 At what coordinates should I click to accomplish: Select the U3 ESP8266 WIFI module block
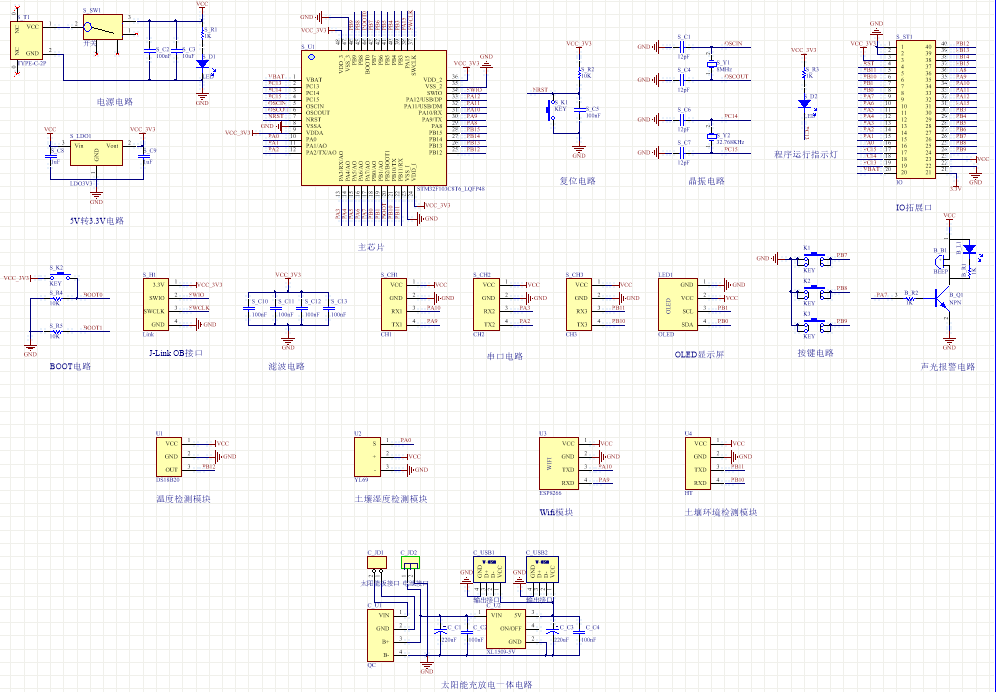pyautogui.click(x=559, y=463)
